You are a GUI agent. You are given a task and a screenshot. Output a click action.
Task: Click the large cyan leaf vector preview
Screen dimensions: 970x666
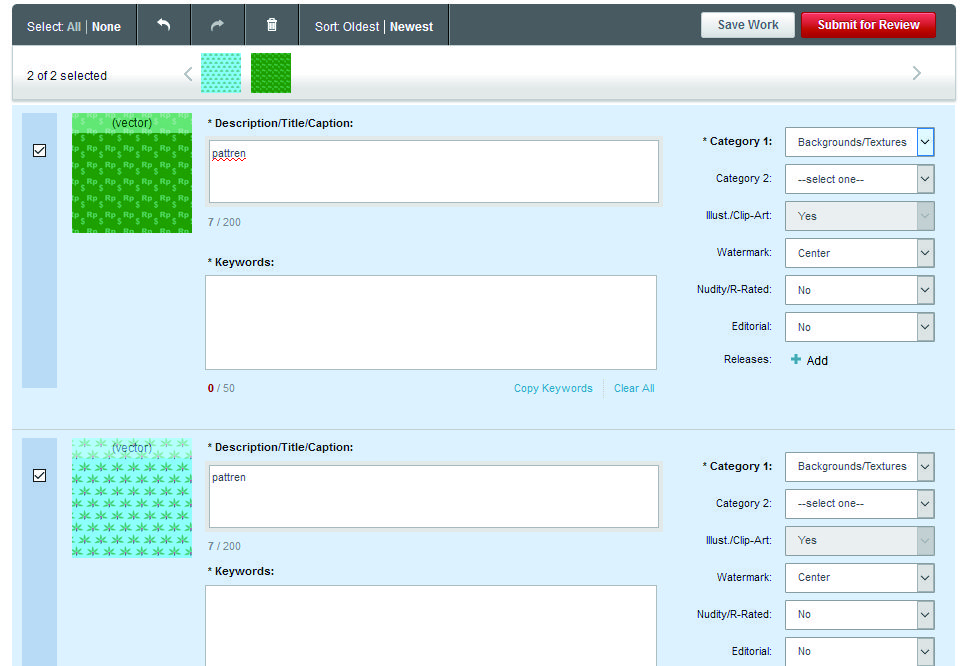tap(132, 498)
